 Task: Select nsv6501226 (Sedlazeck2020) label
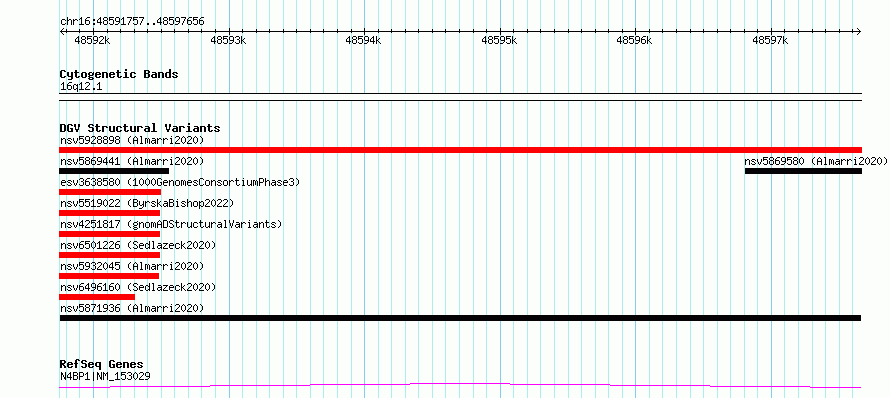point(138,245)
